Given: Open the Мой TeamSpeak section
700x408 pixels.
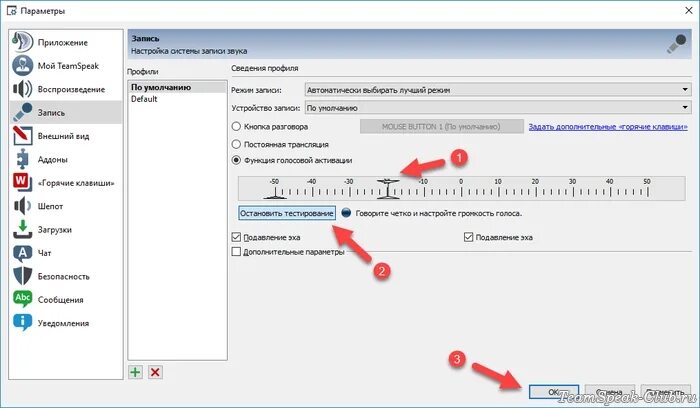Looking at the screenshot, I should tap(68, 66).
